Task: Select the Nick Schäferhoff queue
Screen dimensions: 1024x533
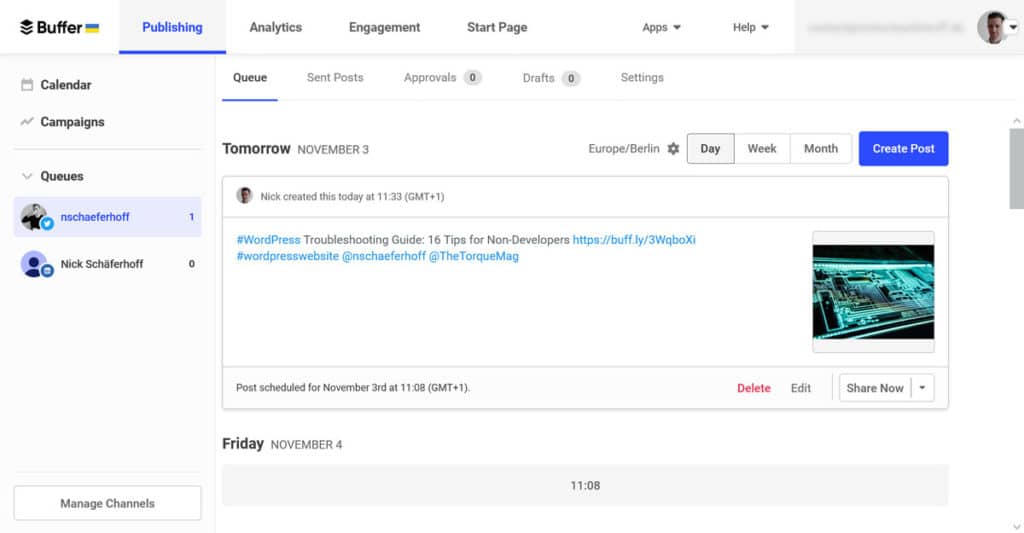Action: coord(108,264)
